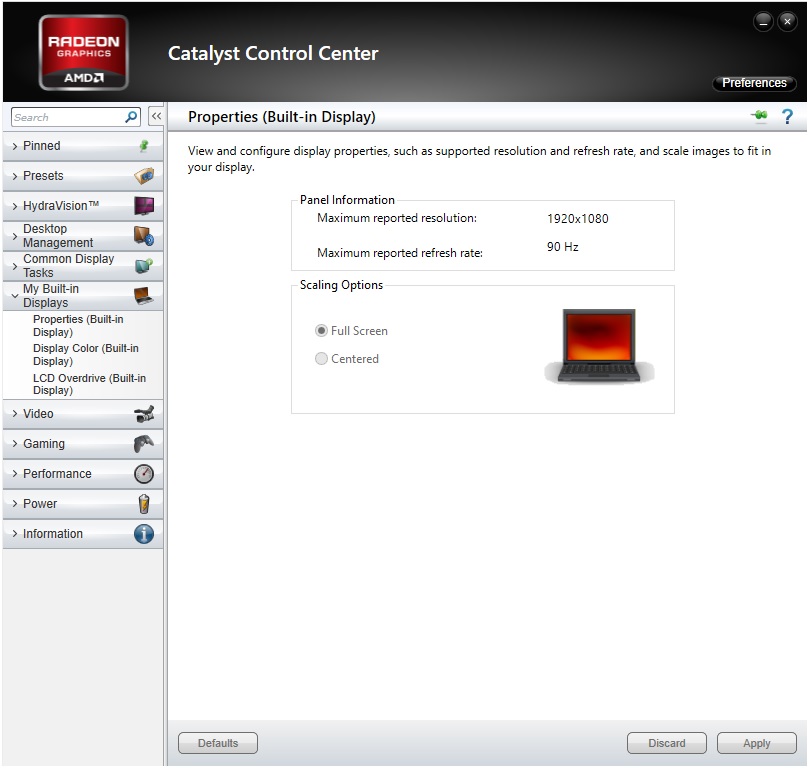Click the search magnifier icon

(x=132, y=117)
